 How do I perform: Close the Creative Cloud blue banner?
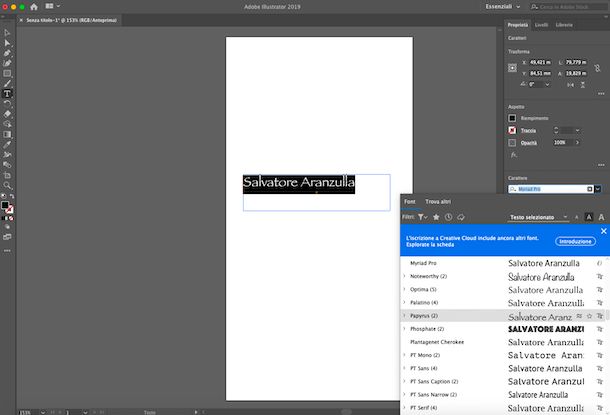click(x=603, y=231)
